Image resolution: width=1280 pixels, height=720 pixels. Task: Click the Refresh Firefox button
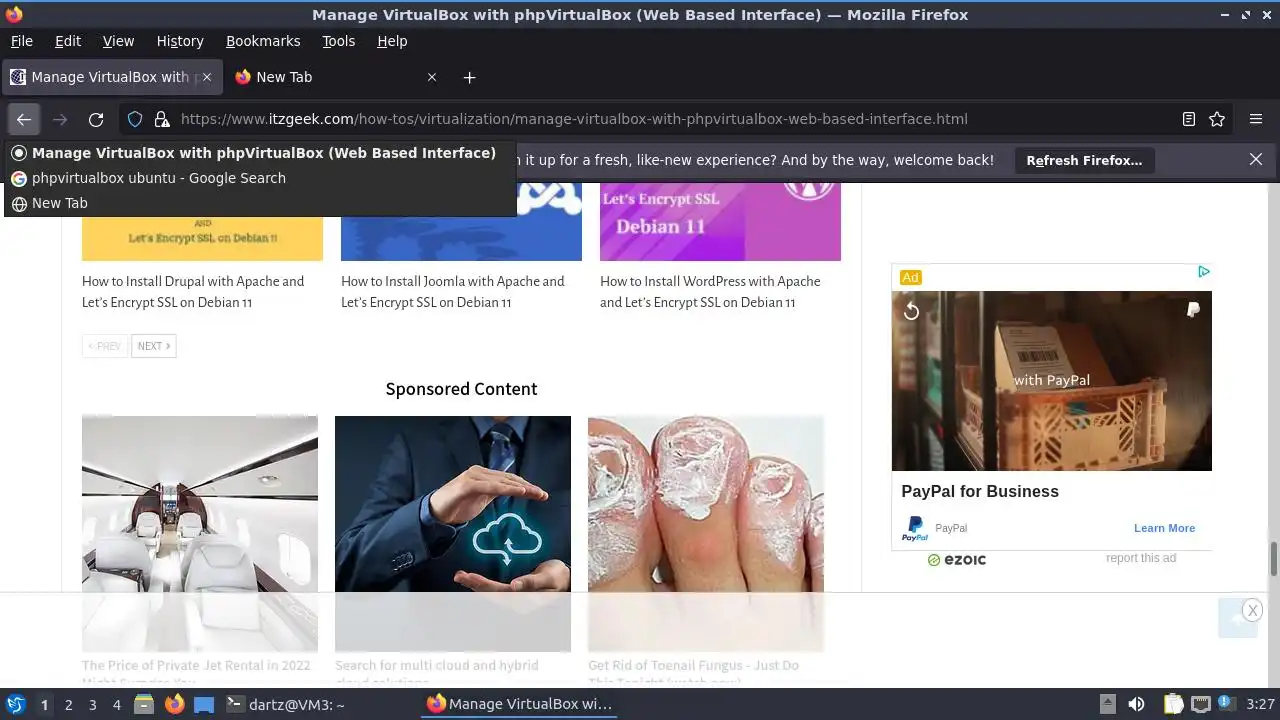coord(1084,160)
